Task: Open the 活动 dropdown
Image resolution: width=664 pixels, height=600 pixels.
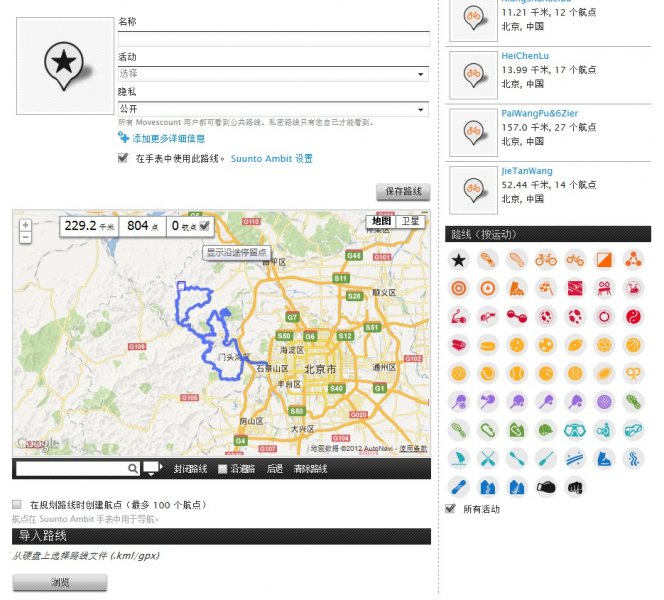Action: tap(273, 74)
